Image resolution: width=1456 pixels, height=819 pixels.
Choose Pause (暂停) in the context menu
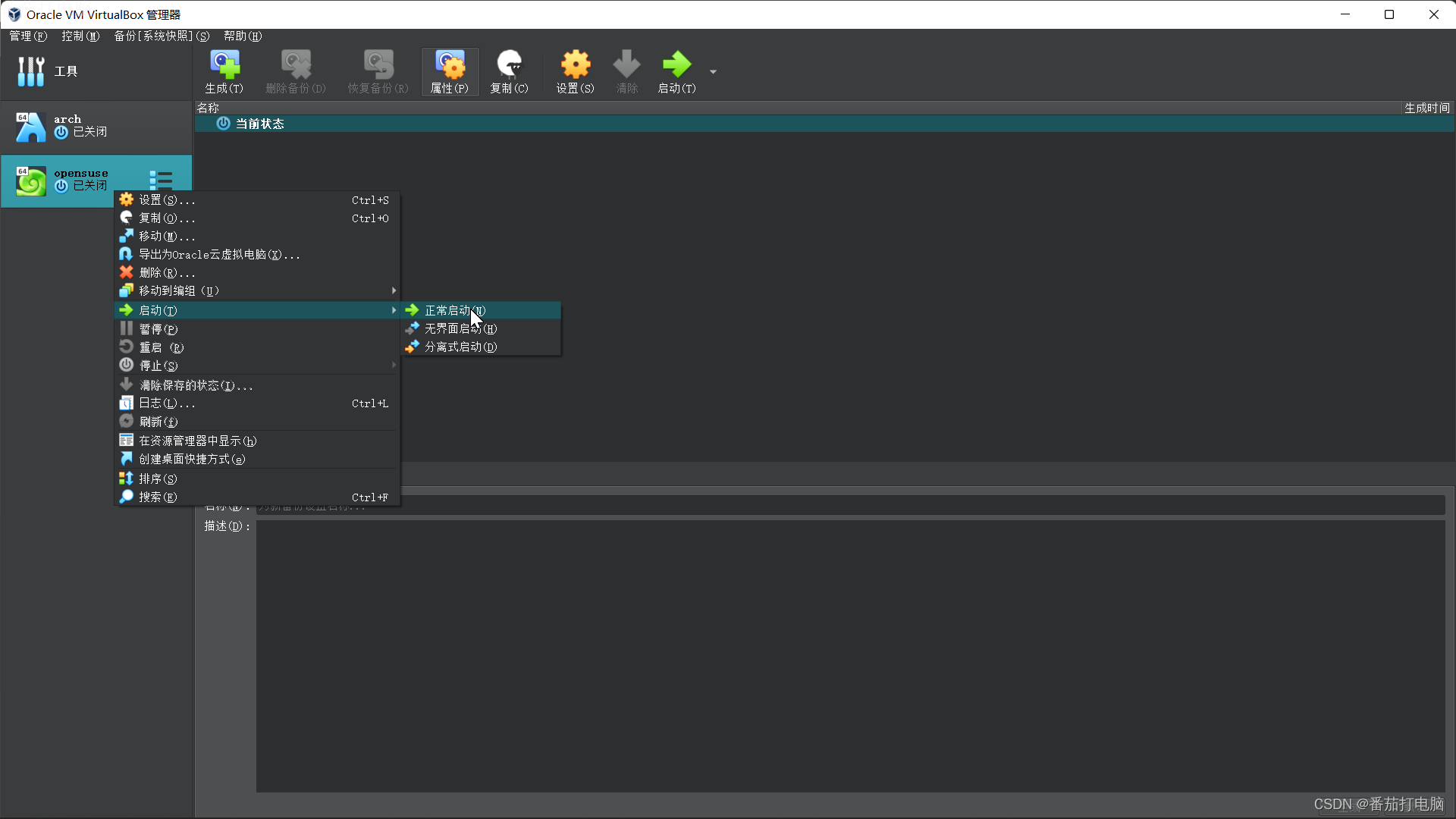tap(257, 329)
